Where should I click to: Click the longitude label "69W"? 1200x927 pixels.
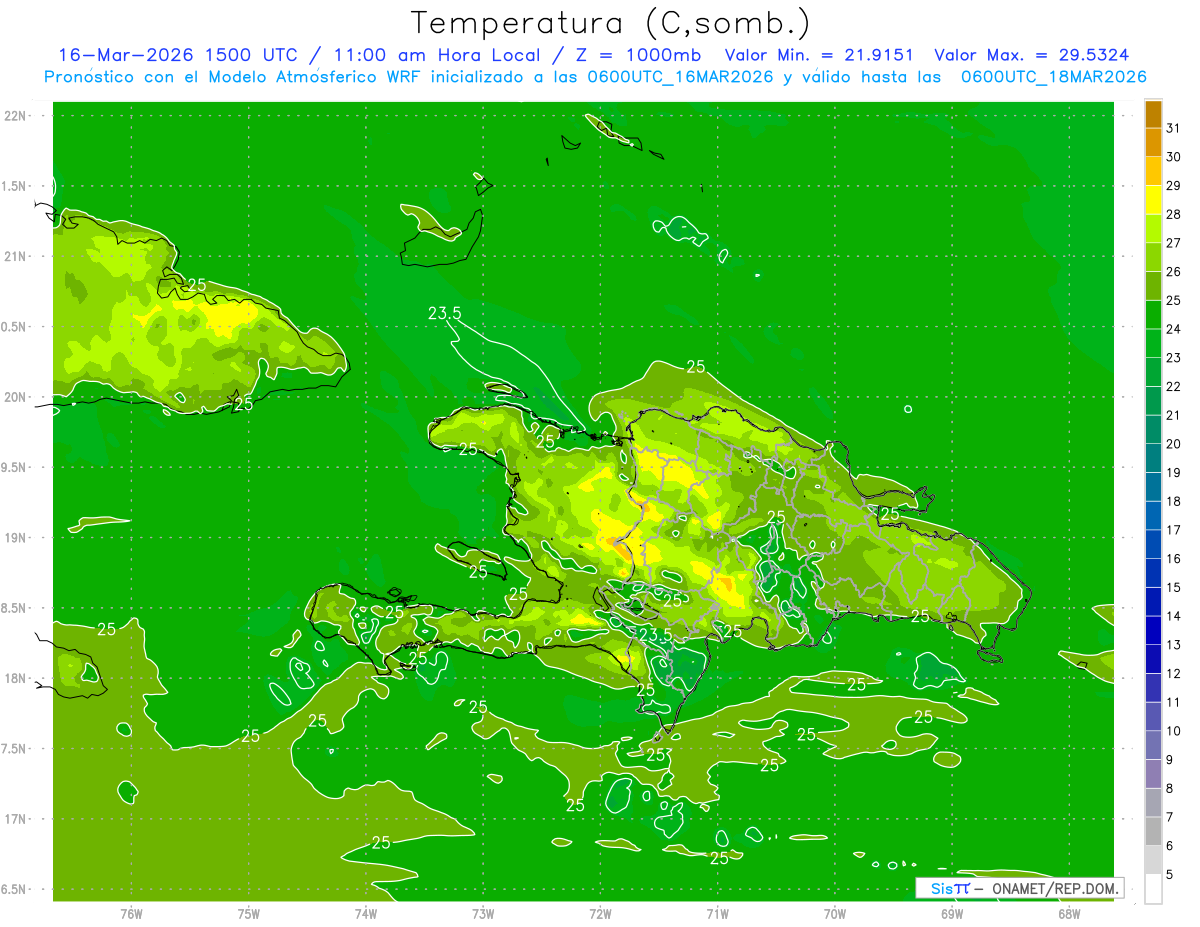coord(952,914)
